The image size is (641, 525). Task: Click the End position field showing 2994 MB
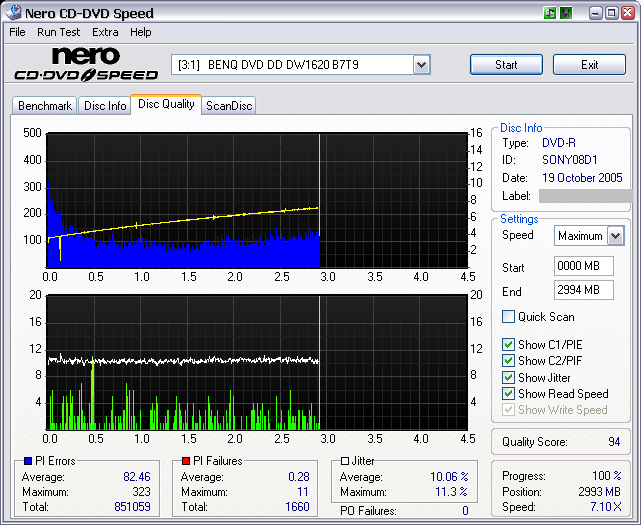[583, 291]
